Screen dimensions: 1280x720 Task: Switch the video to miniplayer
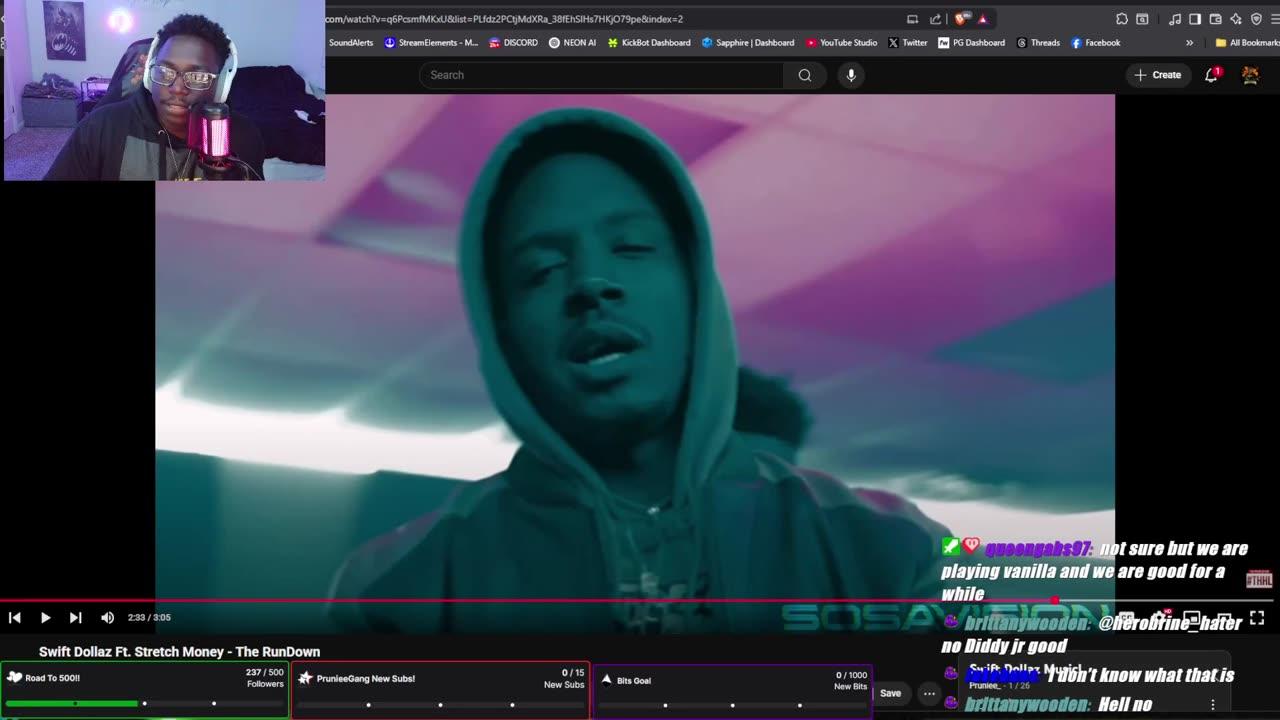(1192, 618)
